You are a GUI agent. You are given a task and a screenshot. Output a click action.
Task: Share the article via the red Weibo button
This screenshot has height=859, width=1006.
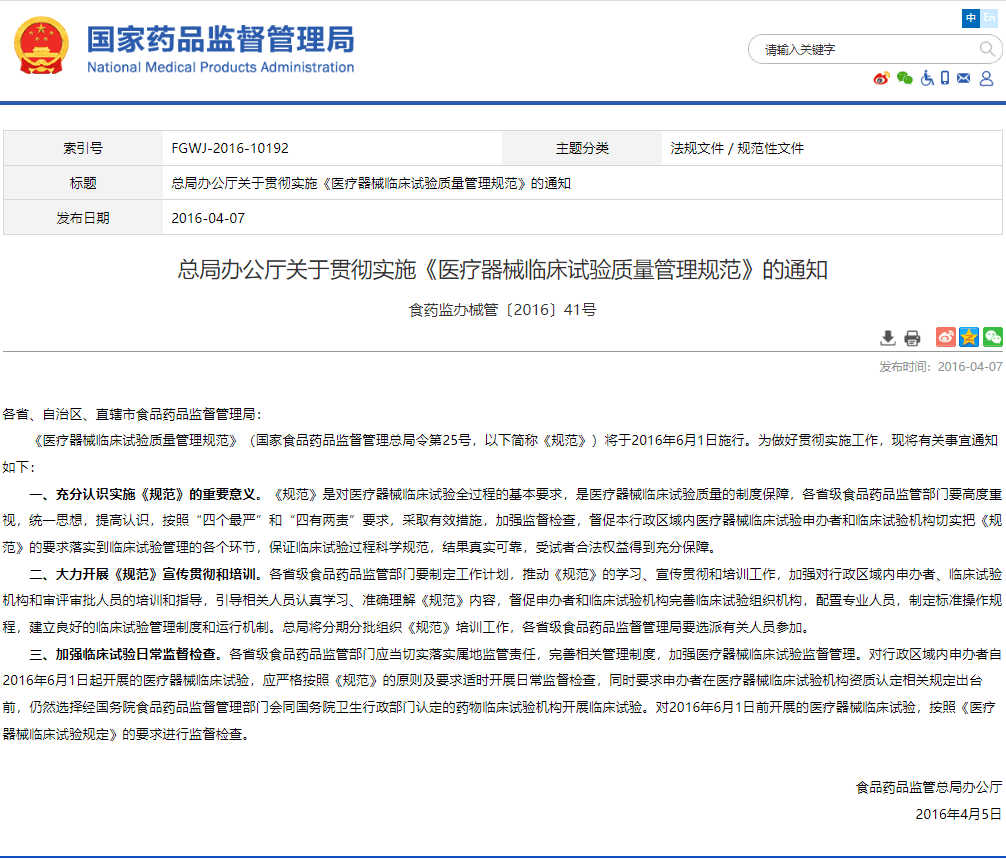(x=945, y=337)
